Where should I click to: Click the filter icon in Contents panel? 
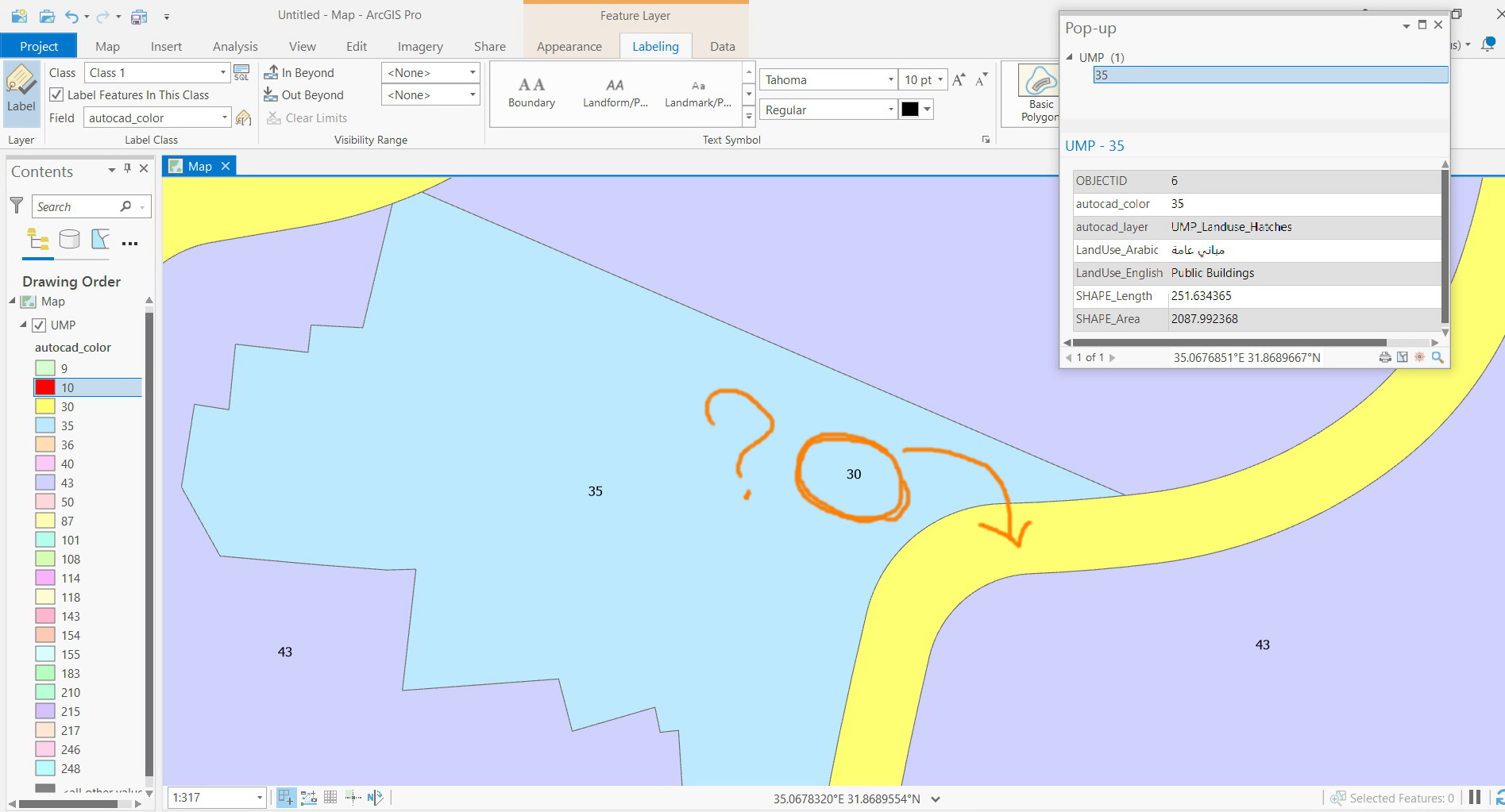pyautogui.click(x=16, y=206)
